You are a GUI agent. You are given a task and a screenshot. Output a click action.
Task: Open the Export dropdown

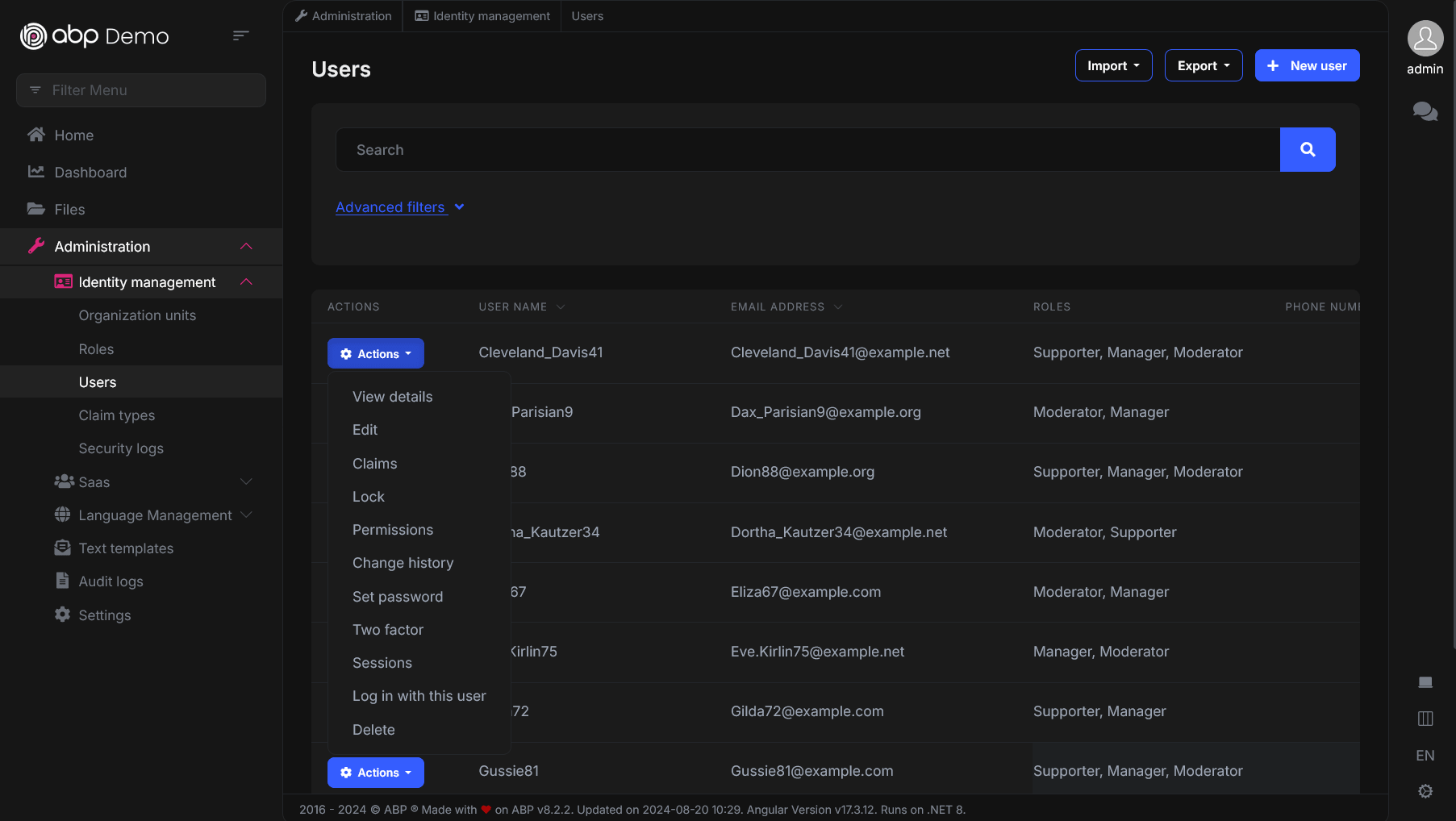pos(1204,65)
